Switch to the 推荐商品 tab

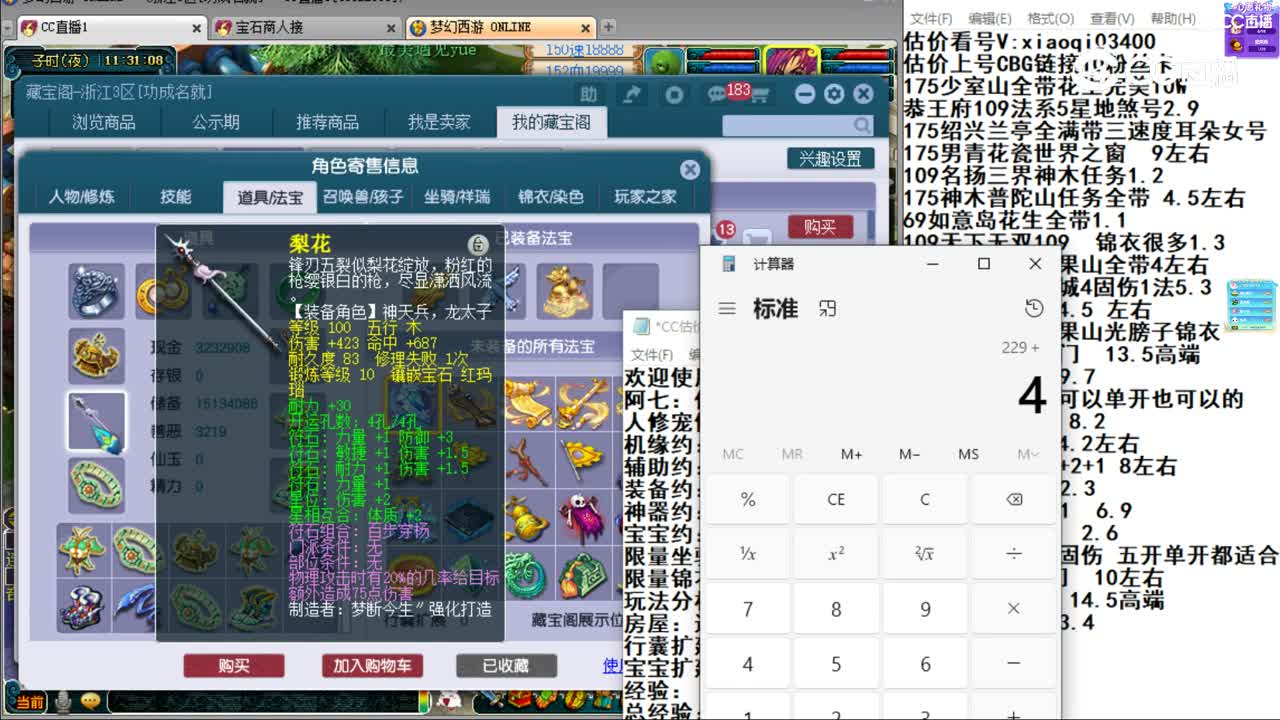[x=327, y=122]
